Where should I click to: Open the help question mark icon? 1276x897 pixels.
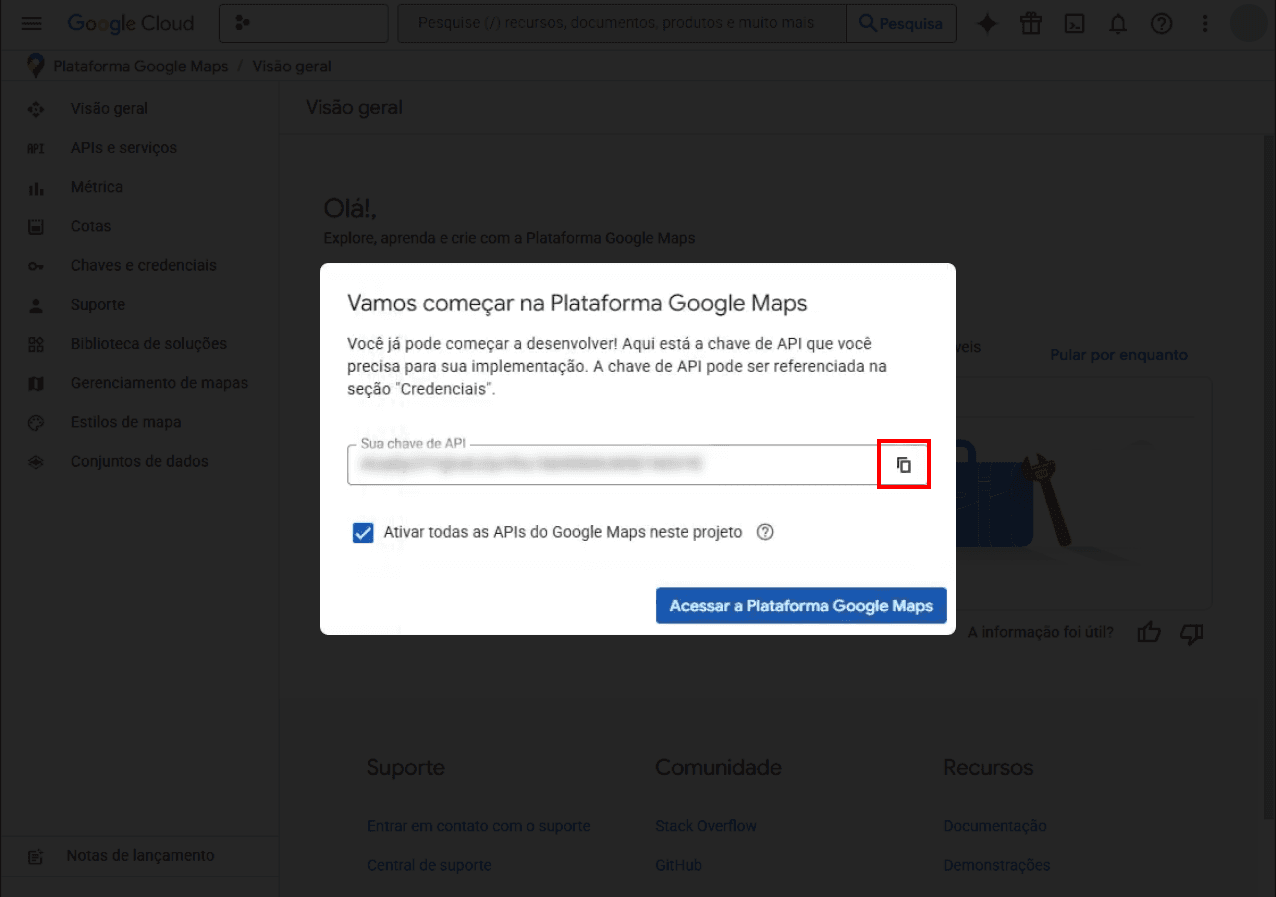click(x=1161, y=24)
